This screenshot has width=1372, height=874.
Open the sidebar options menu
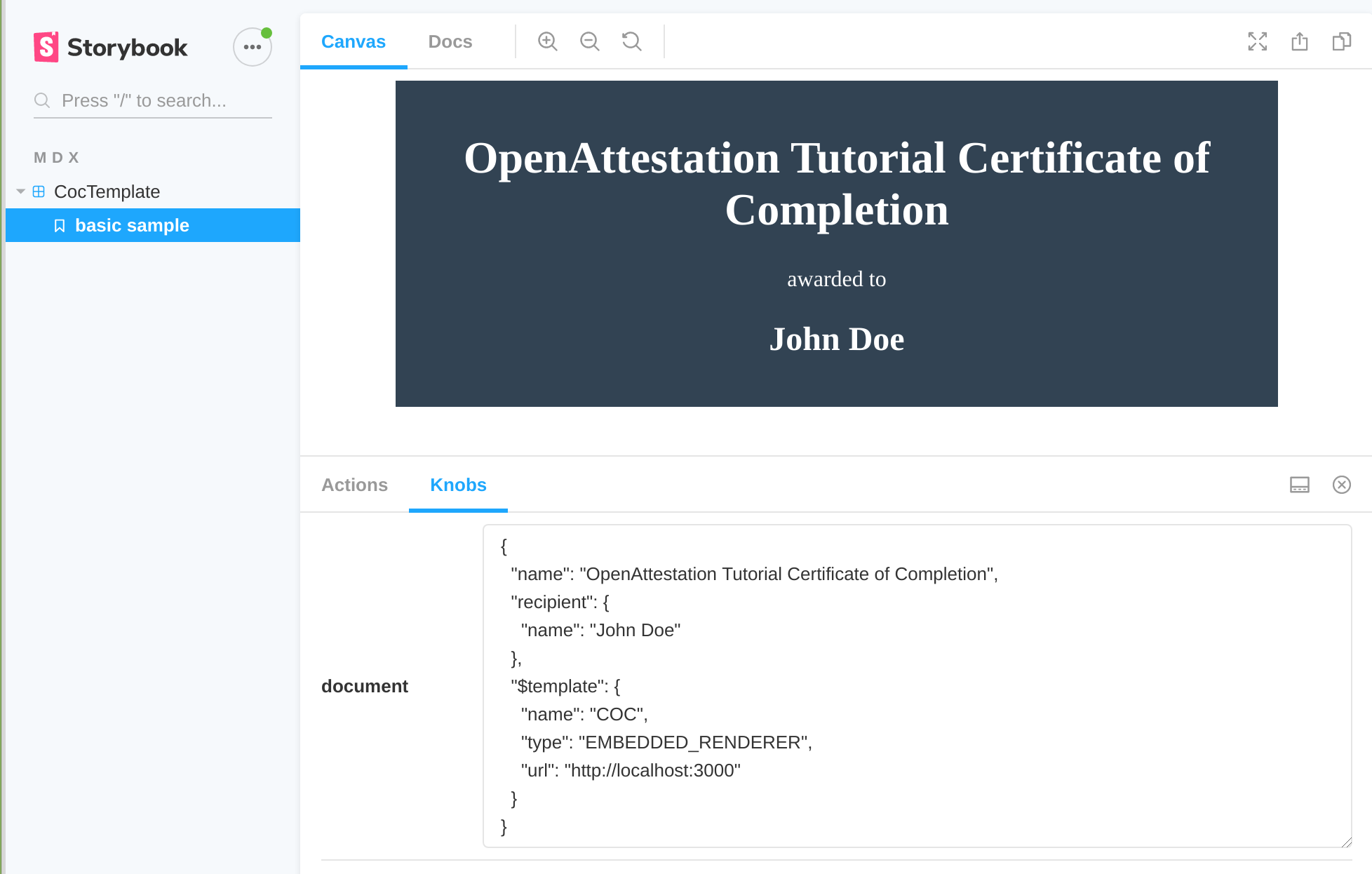coord(253,47)
